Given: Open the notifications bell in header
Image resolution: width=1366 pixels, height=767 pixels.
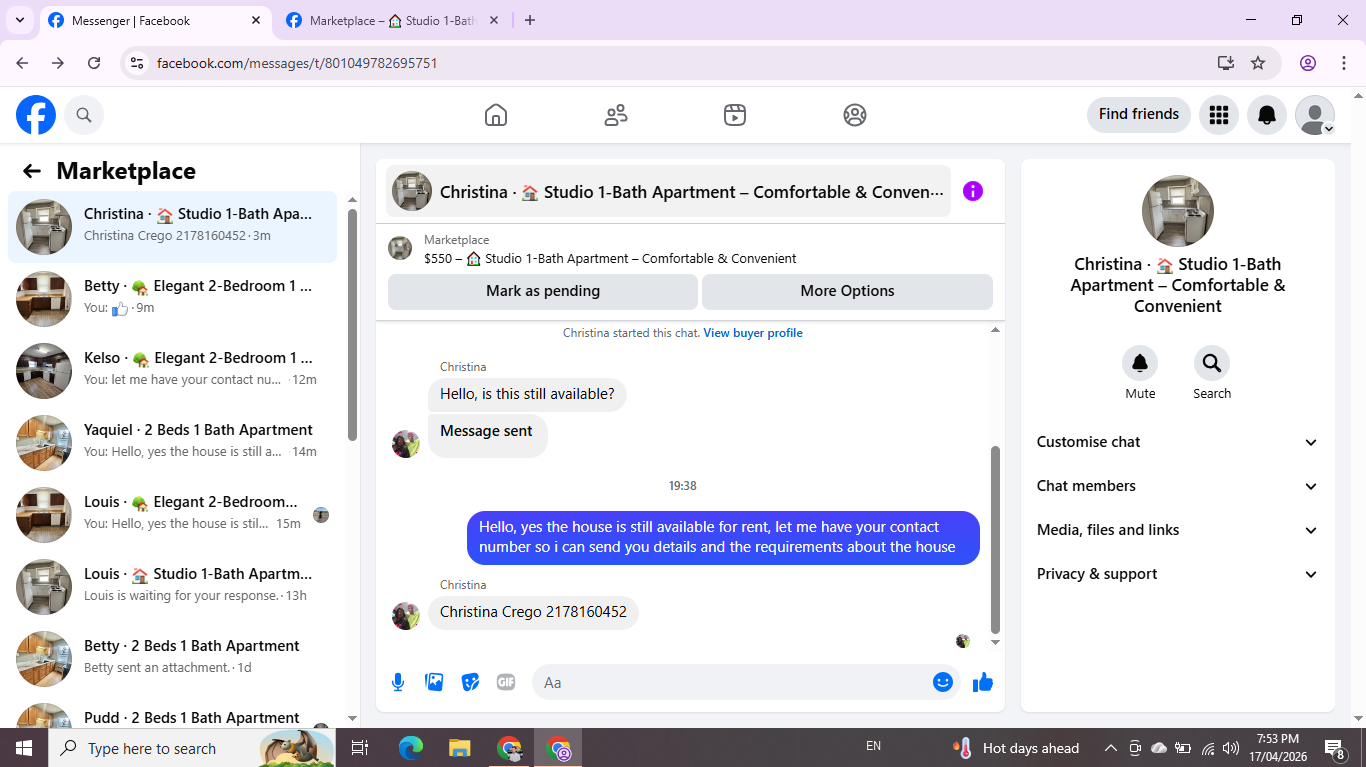Looking at the screenshot, I should [x=1267, y=115].
